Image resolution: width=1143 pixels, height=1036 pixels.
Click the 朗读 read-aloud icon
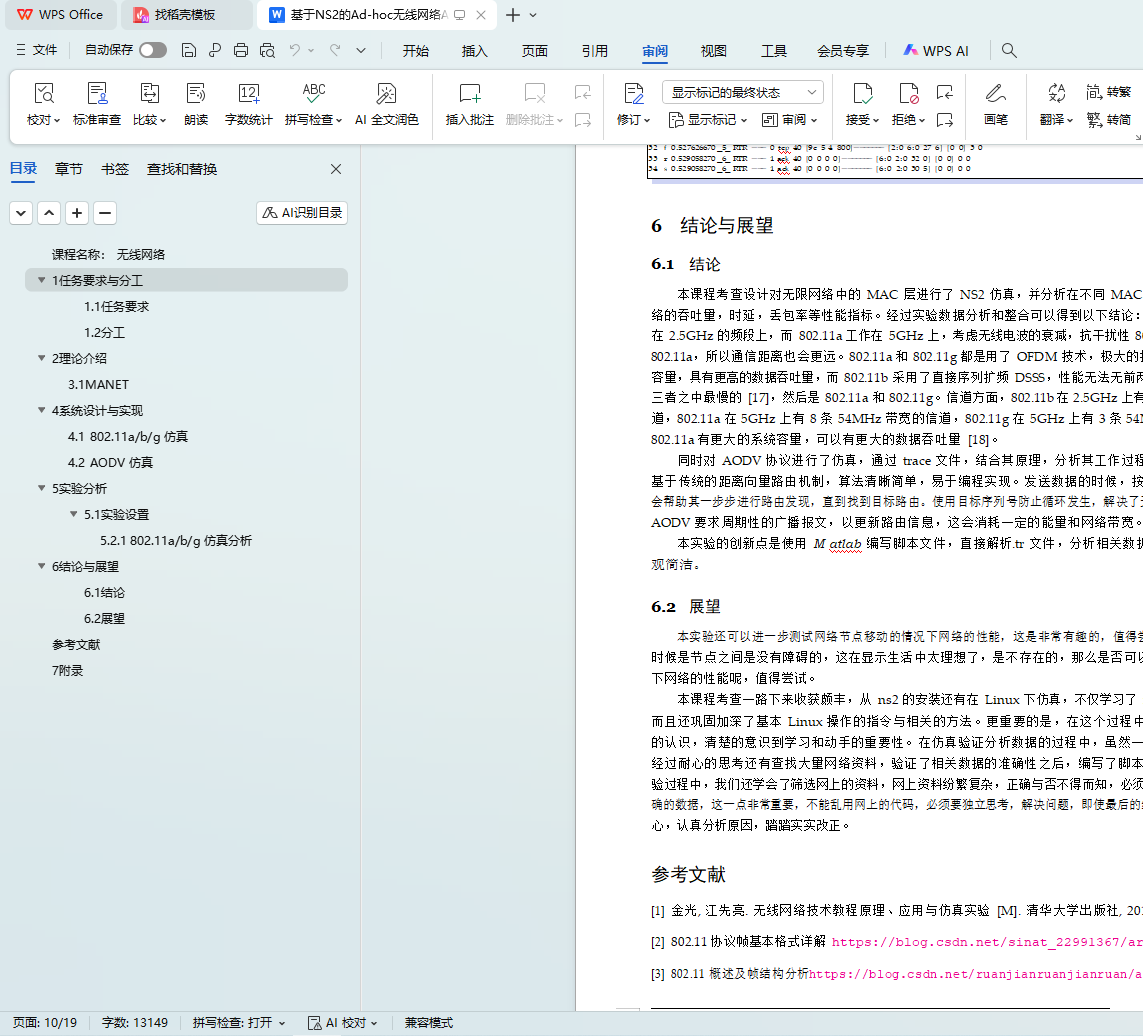[x=196, y=95]
